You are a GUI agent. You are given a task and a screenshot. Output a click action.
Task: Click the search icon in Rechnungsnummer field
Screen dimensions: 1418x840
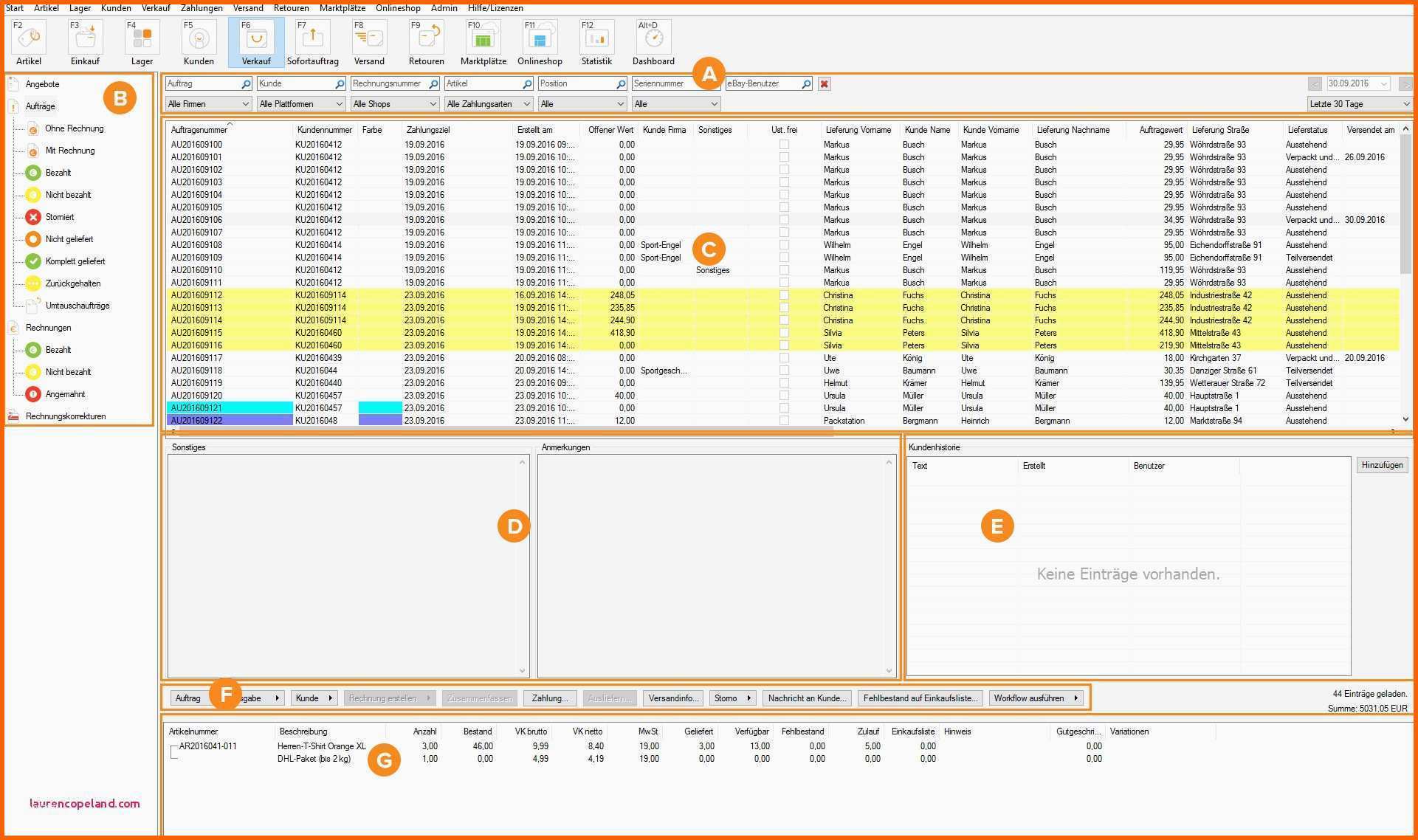tap(433, 84)
